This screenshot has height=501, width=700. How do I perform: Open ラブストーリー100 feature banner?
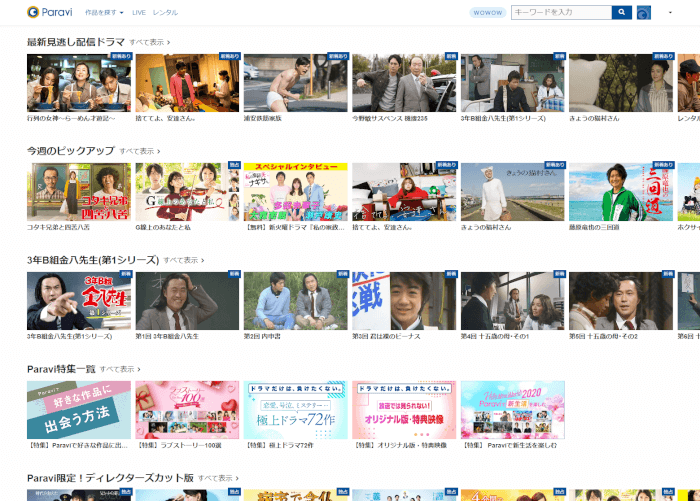pos(187,410)
